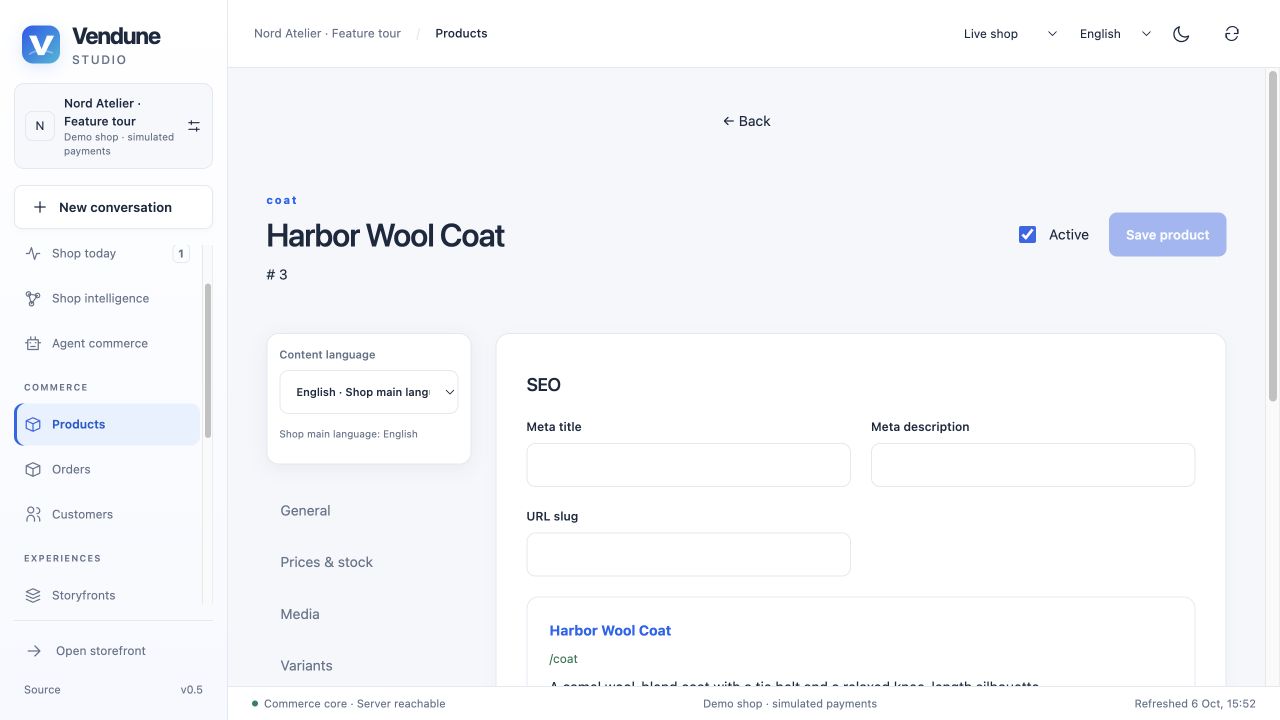Click the Shop today pulse icon
Image resolution: width=1280 pixels, height=720 pixels.
pos(33,253)
